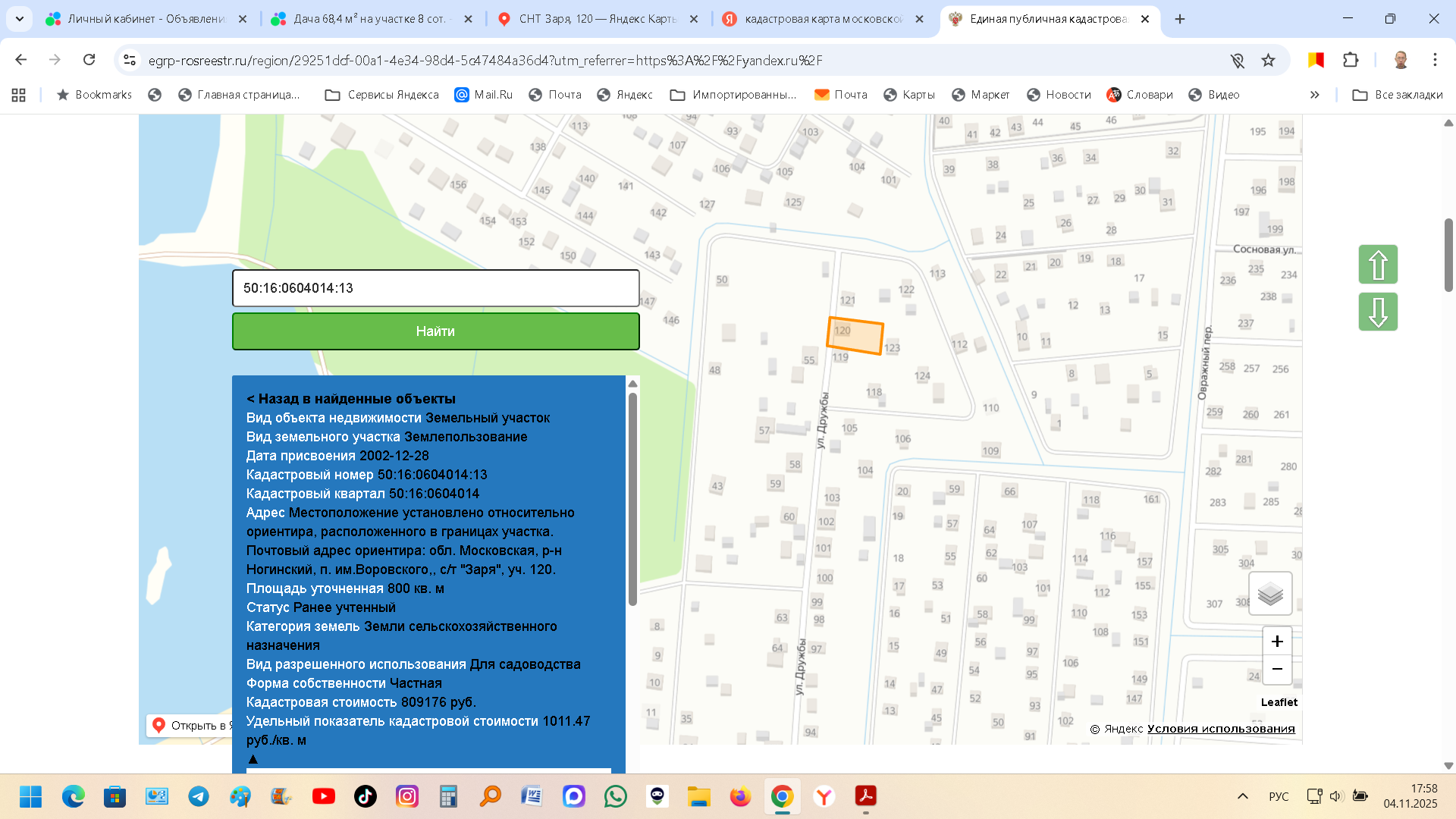
Task: Click cadastral number input field
Action: tap(435, 288)
